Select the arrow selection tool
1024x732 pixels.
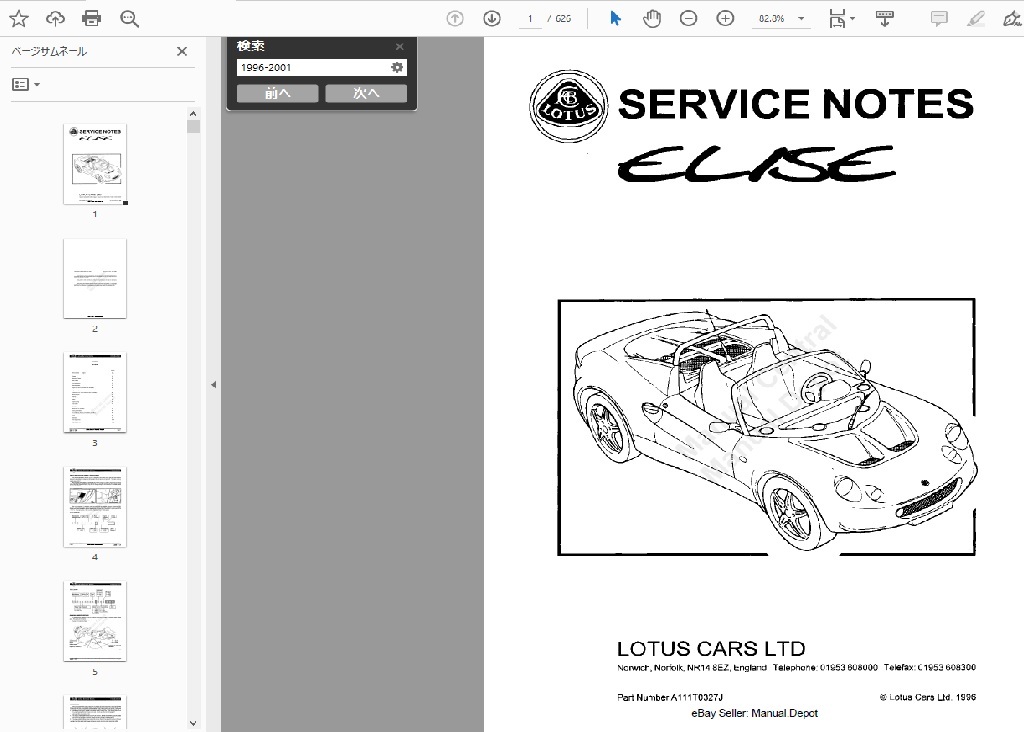[615, 18]
